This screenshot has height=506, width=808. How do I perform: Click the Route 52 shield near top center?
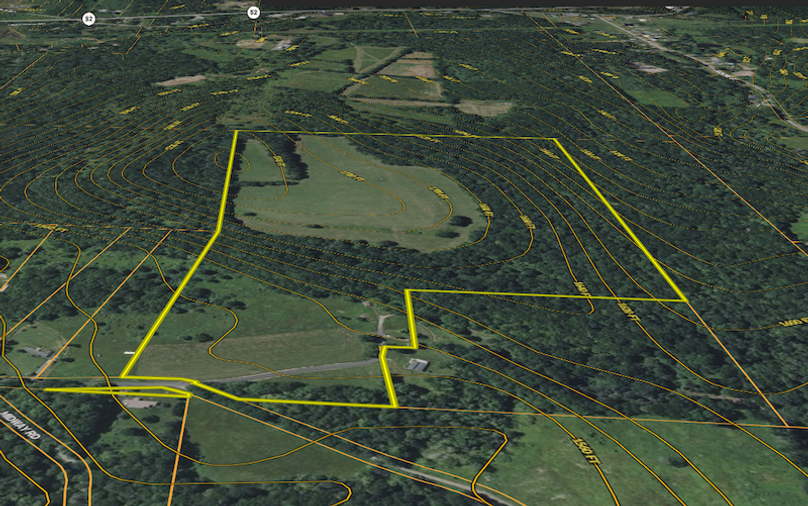coord(253,12)
